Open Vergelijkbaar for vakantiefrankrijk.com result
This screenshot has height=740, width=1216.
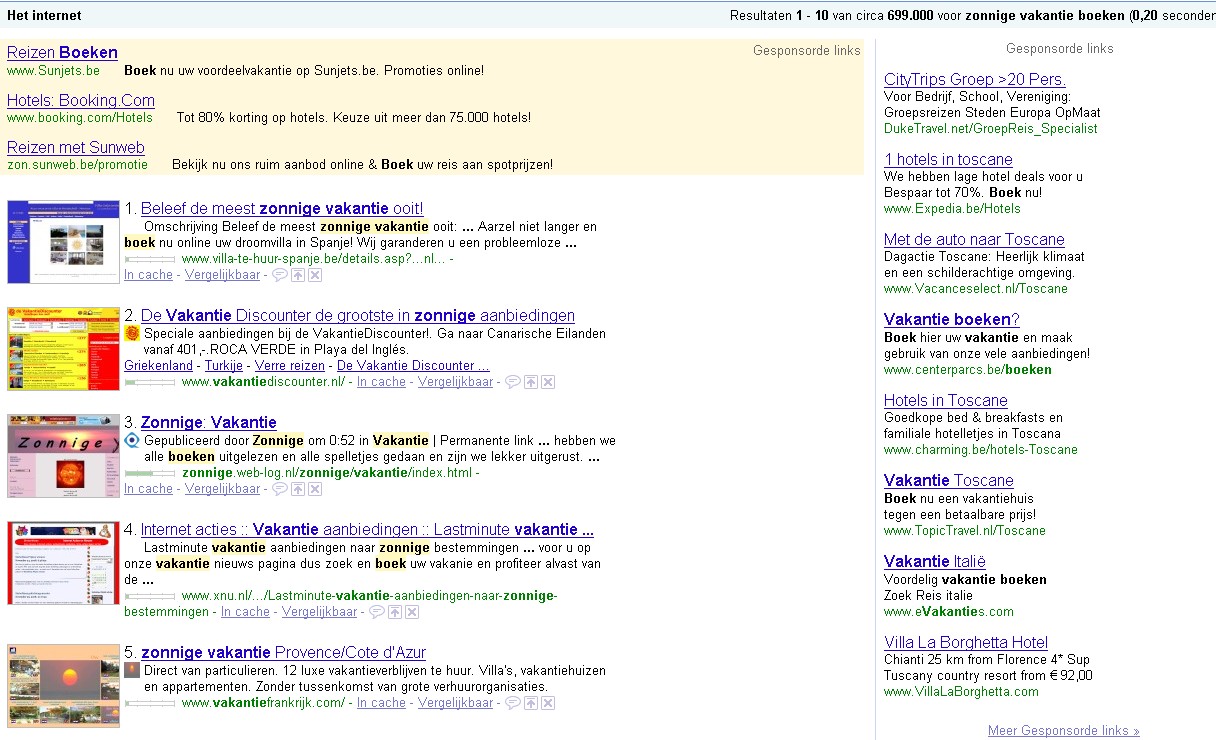tap(455, 703)
